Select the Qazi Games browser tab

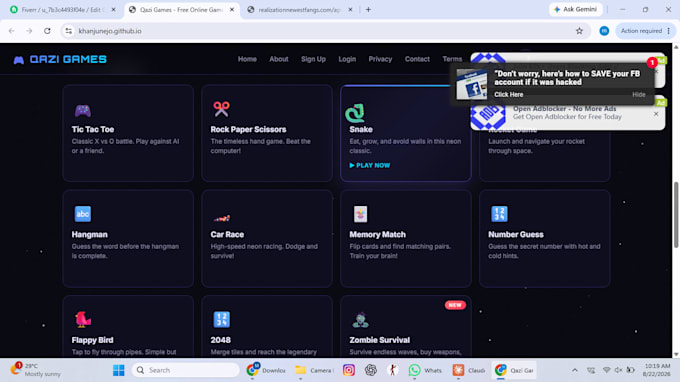click(181, 10)
